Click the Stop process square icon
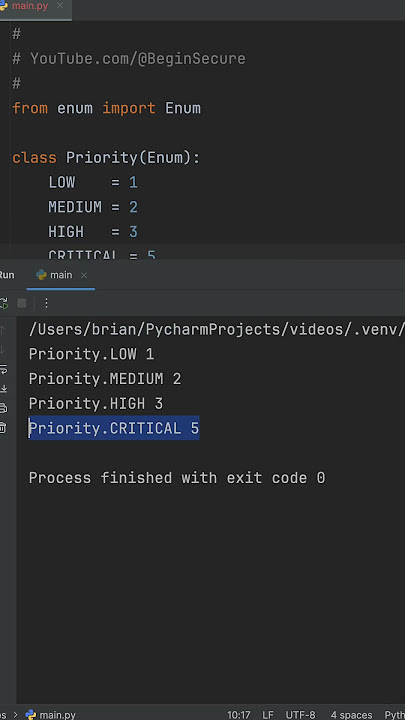Viewport: 405px width, 720px height. (x=22, y=303)
